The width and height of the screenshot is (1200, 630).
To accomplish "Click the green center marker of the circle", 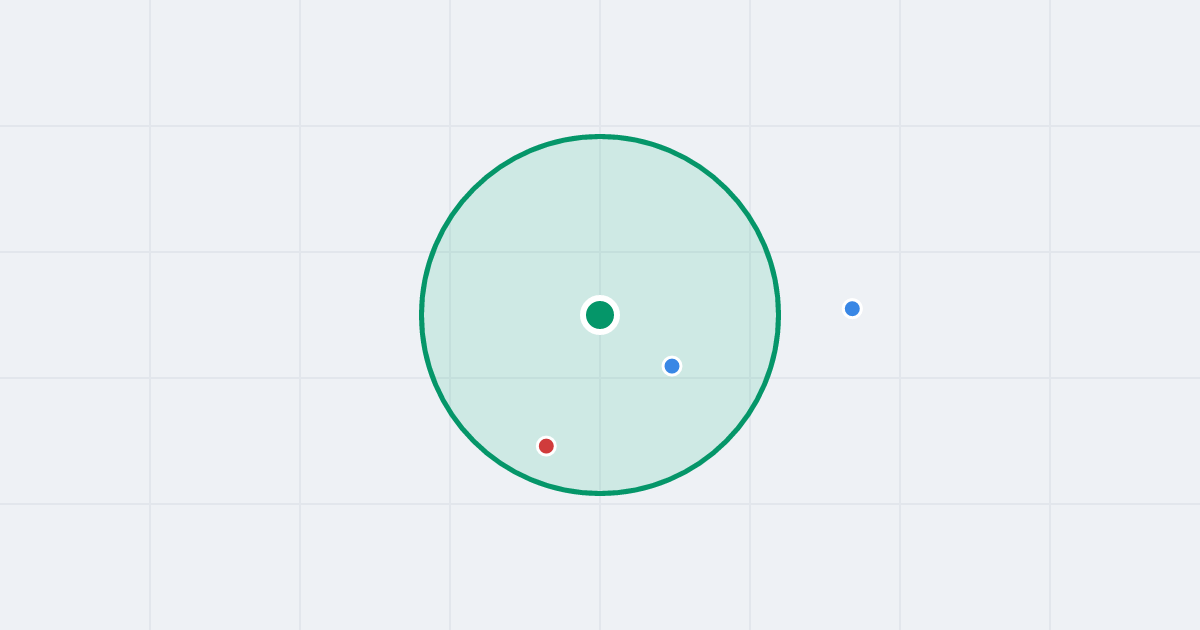I will coord(600,315).
